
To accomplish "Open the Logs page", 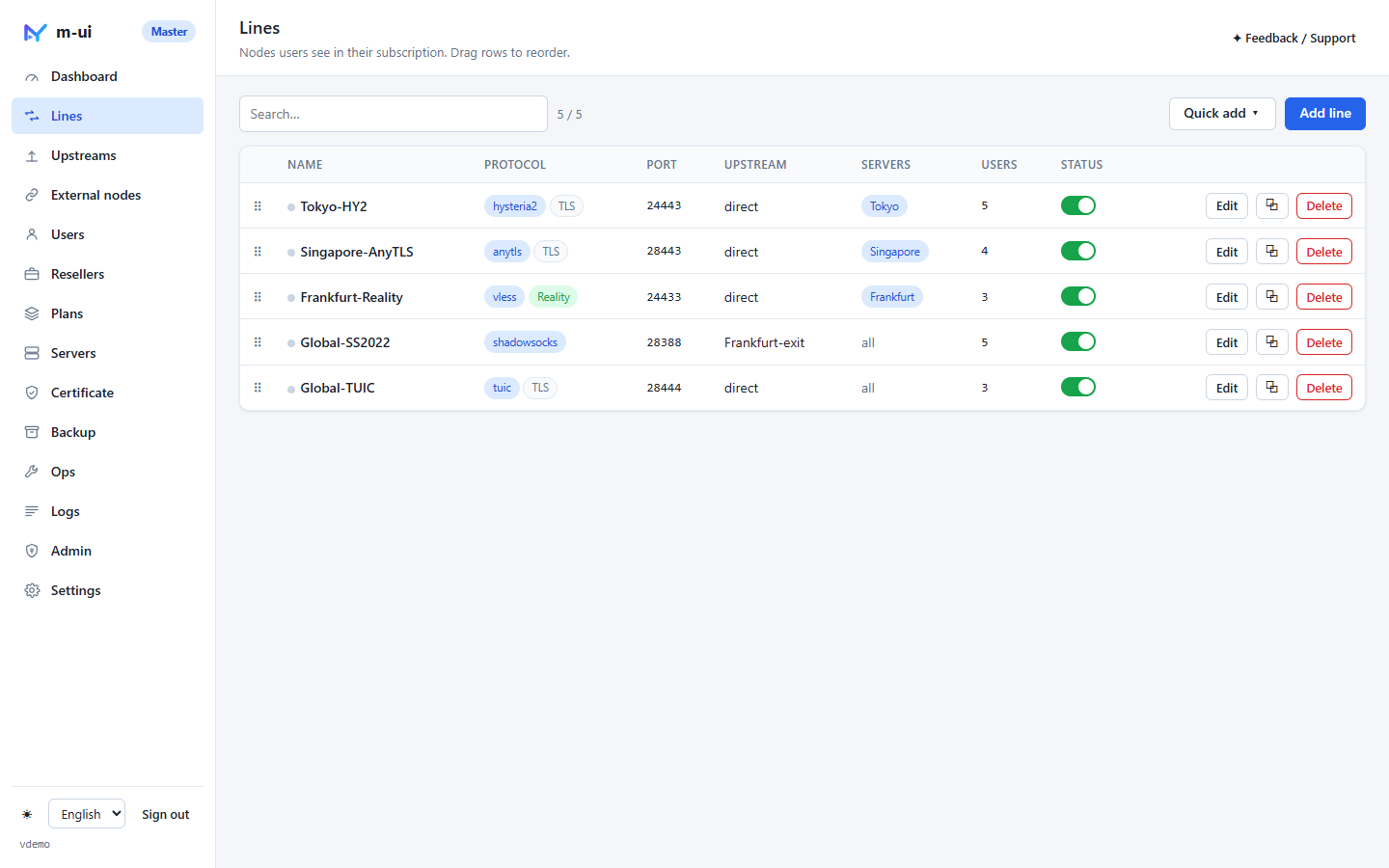I will pos(107,511).
